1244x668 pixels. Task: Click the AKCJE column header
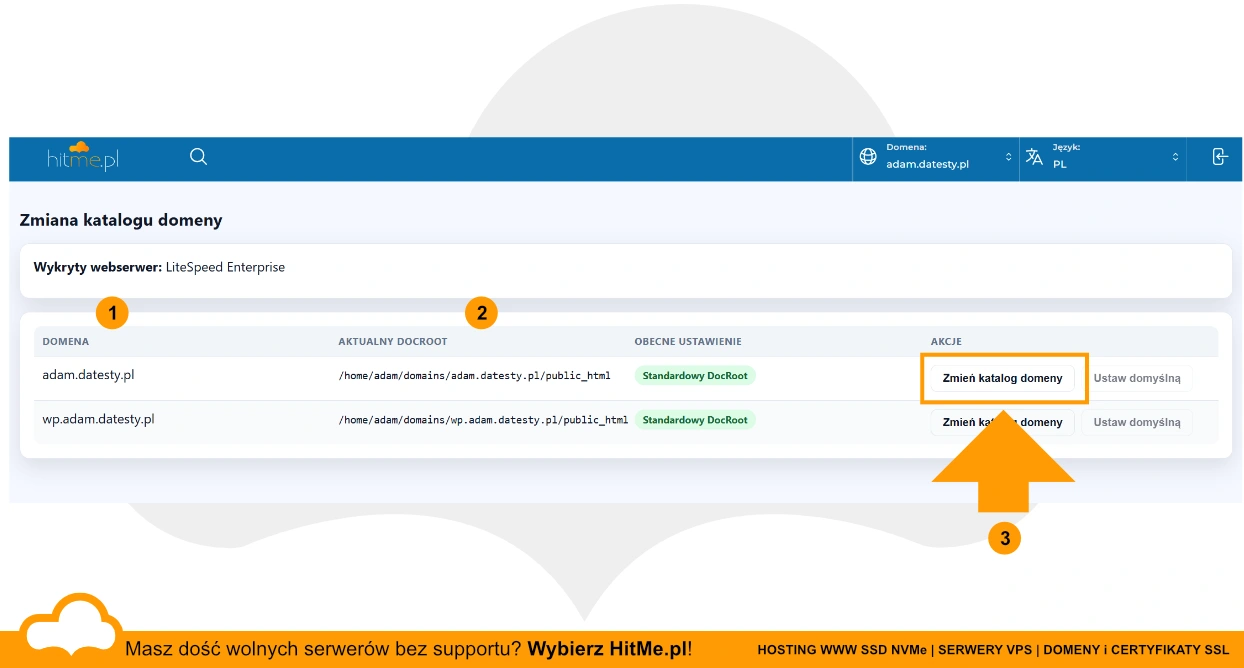pyautogui.click(x=946, y=342)
